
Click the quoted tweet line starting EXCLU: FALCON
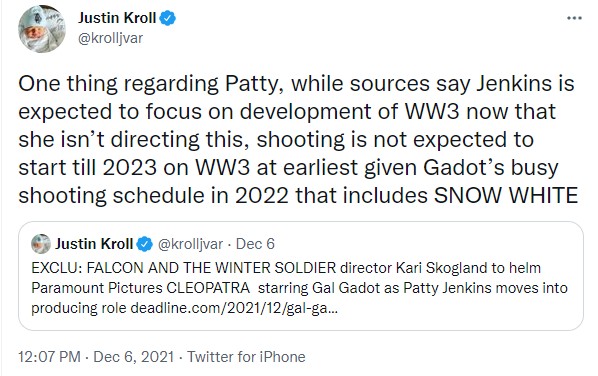tap(286, 268)
